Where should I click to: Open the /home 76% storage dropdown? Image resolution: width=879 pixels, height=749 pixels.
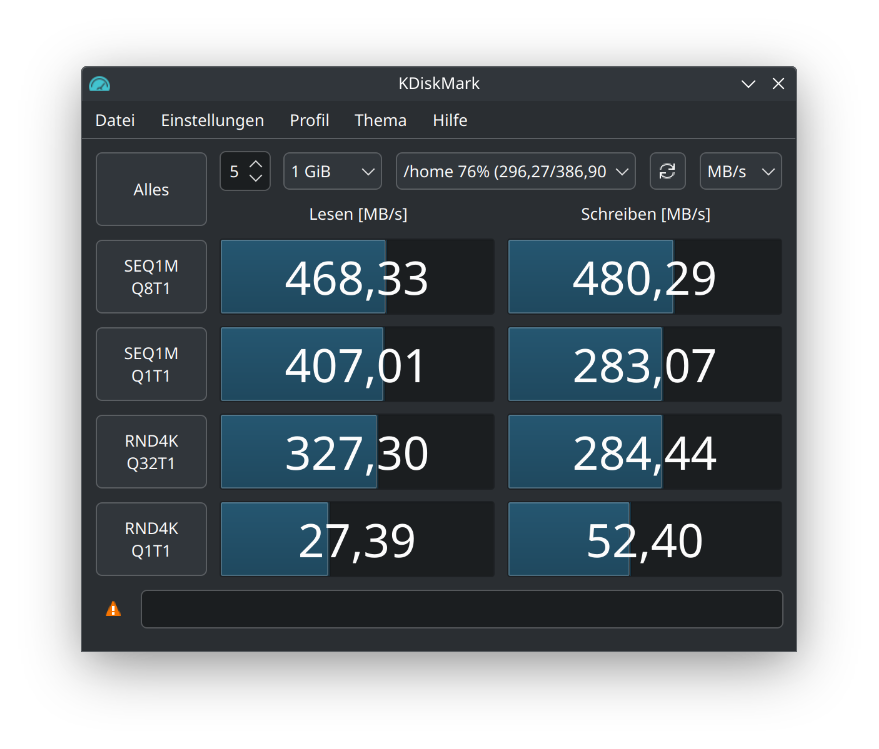point(516,171)
